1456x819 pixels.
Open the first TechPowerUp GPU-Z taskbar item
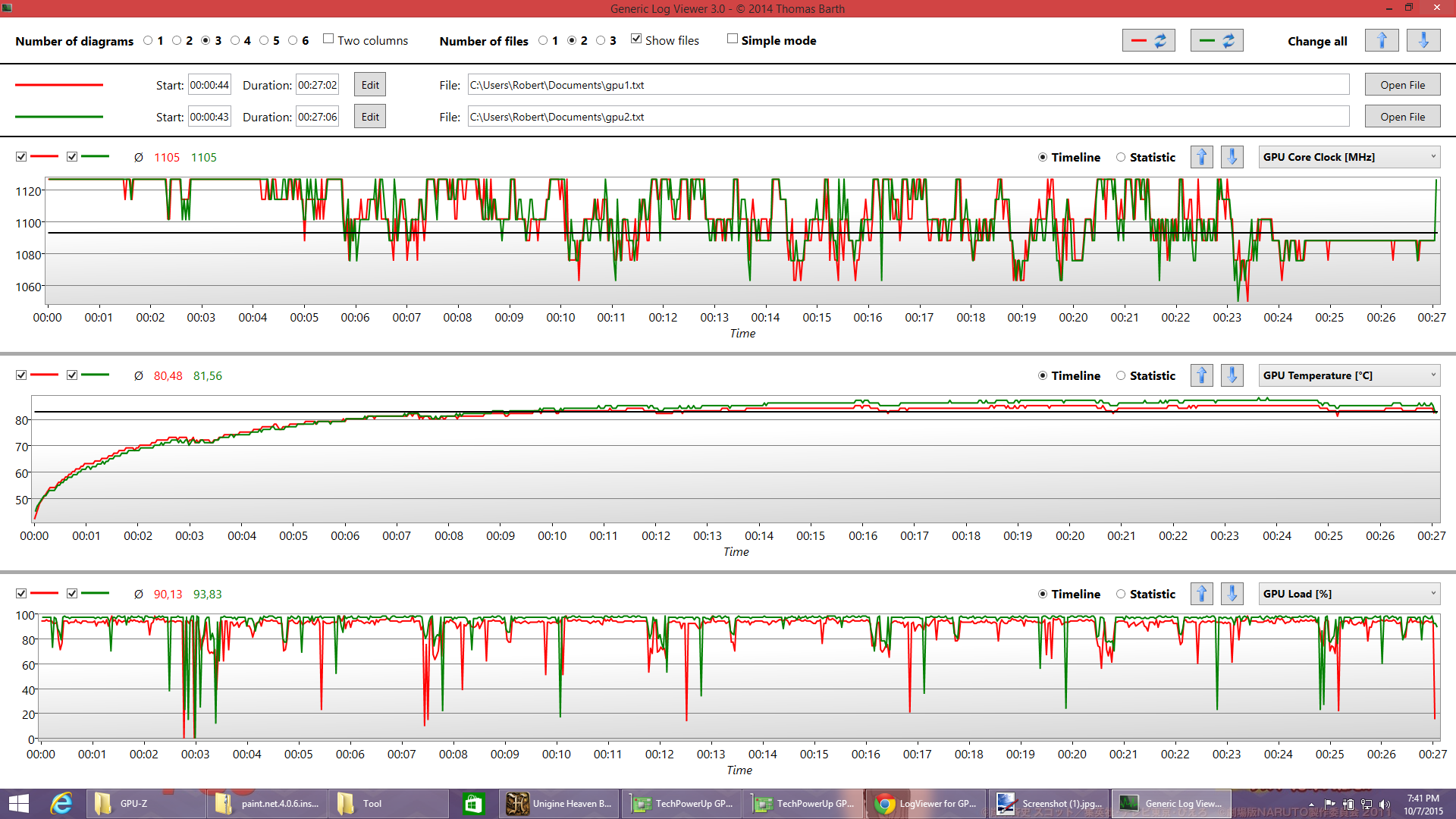(682, 804)
